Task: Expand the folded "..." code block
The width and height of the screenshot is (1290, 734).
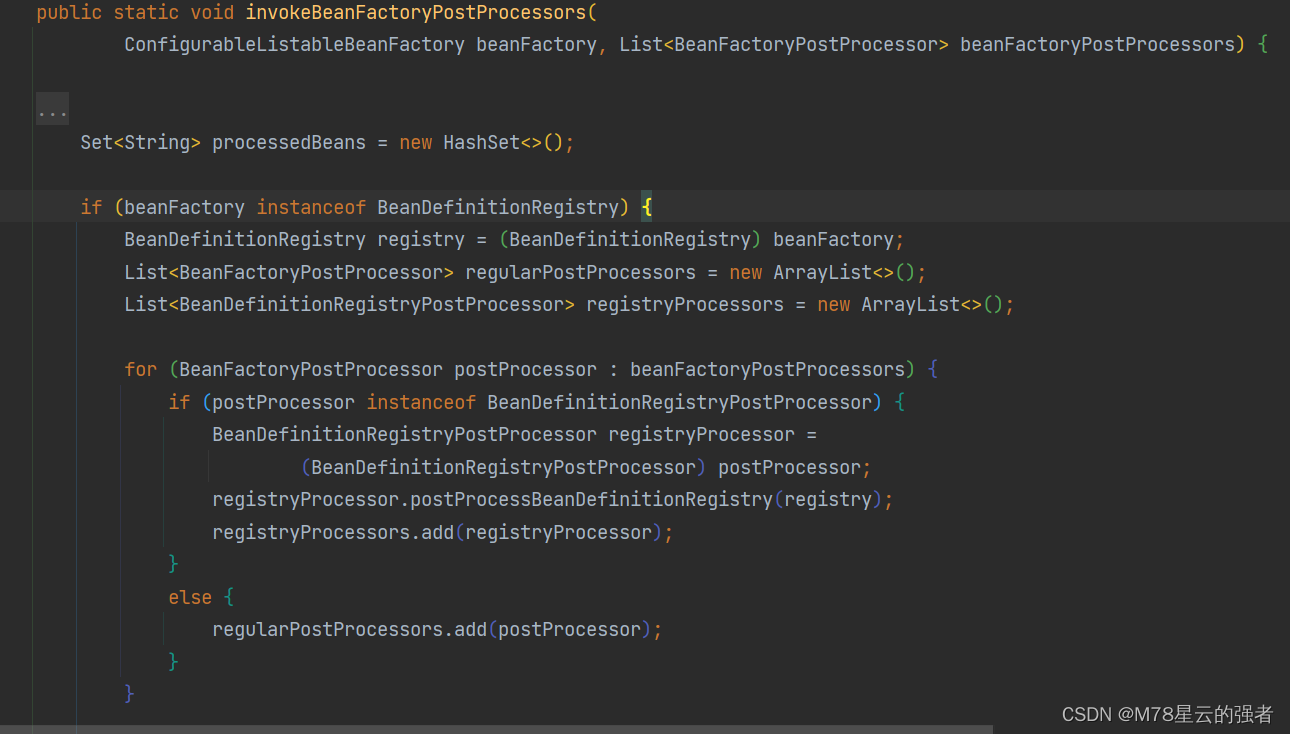Action: click(52, 110)
